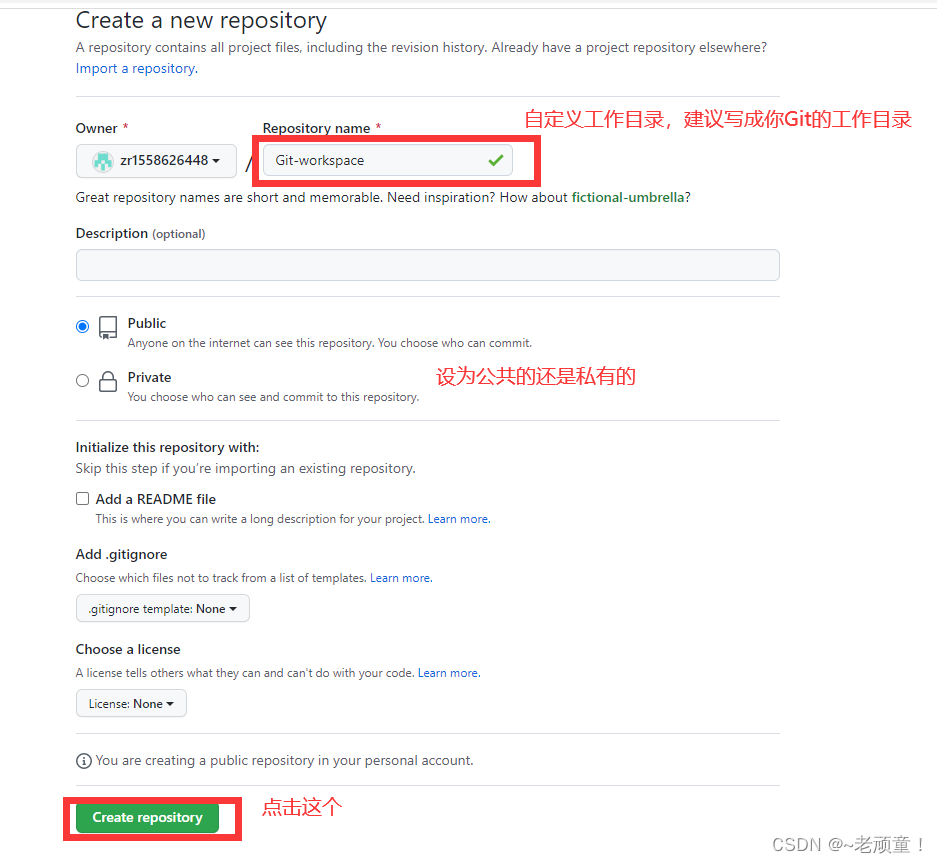Image resolution: width=937 pixels, height=863 pixels.
Task: Open the Import a repository link
Action: tap(137, 69)
